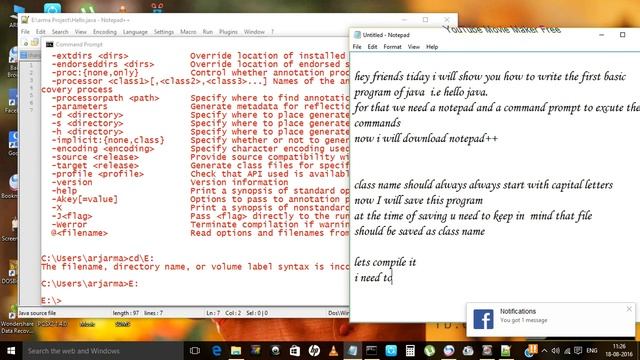
Task: Open the Notepad++ ? help menu
Action: [272, 32]
